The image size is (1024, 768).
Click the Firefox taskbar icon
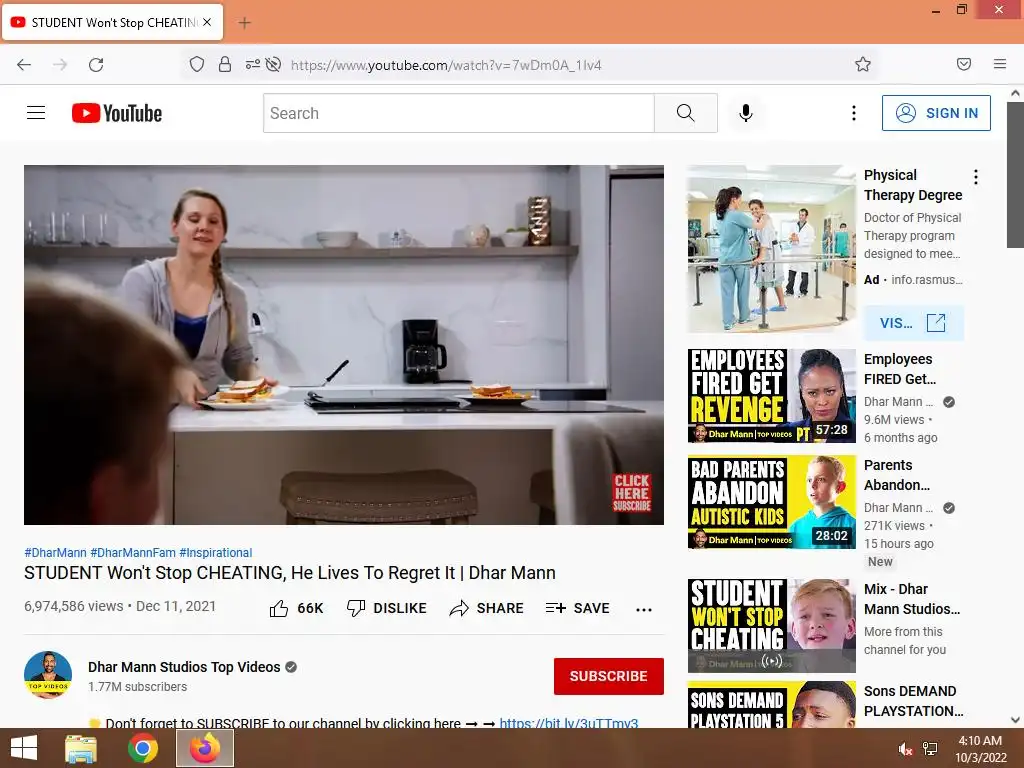[x=205, y=748]
